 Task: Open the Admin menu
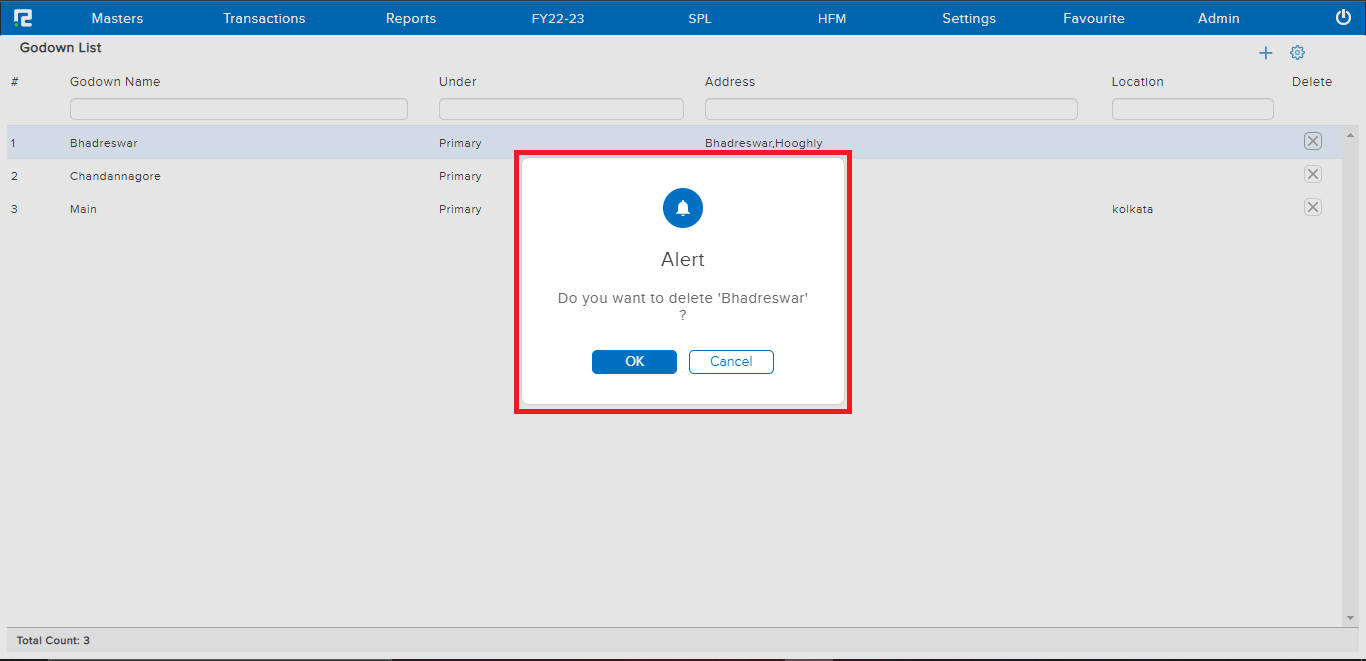coord(1218,18)
